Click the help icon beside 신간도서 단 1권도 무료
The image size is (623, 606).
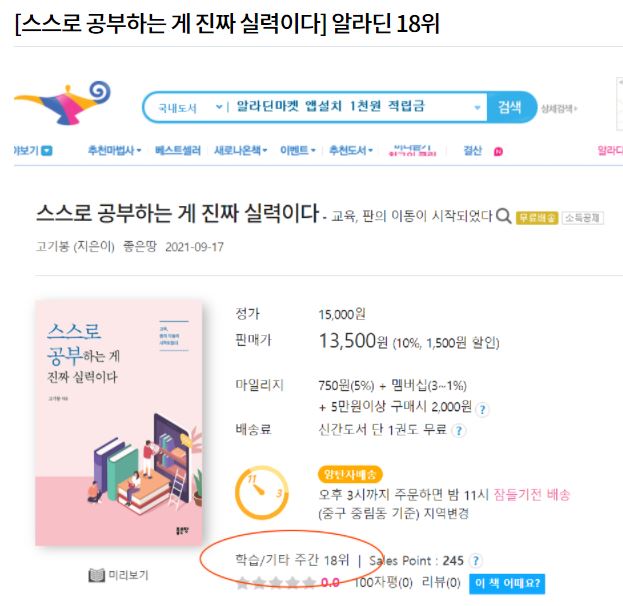point(459,431)
